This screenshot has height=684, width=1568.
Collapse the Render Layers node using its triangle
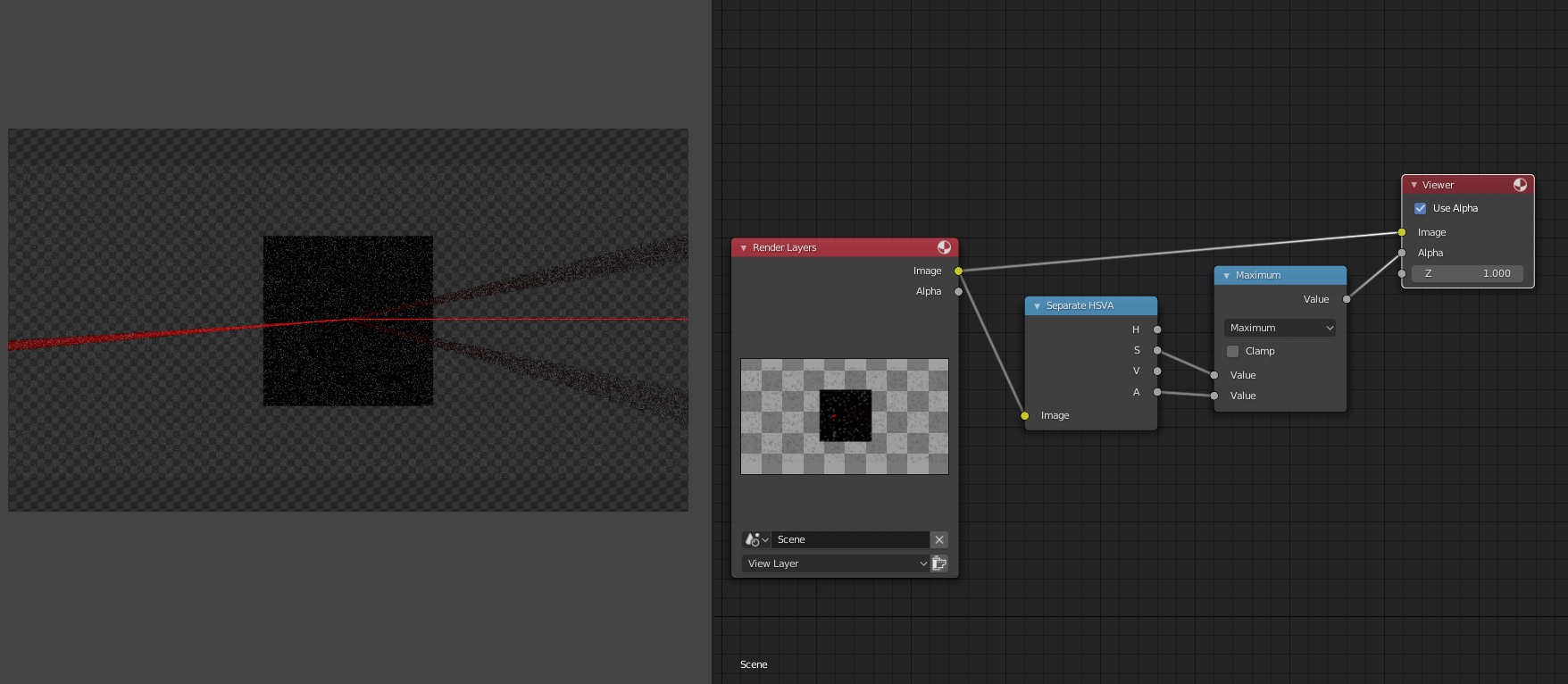(x=743, y=247)
